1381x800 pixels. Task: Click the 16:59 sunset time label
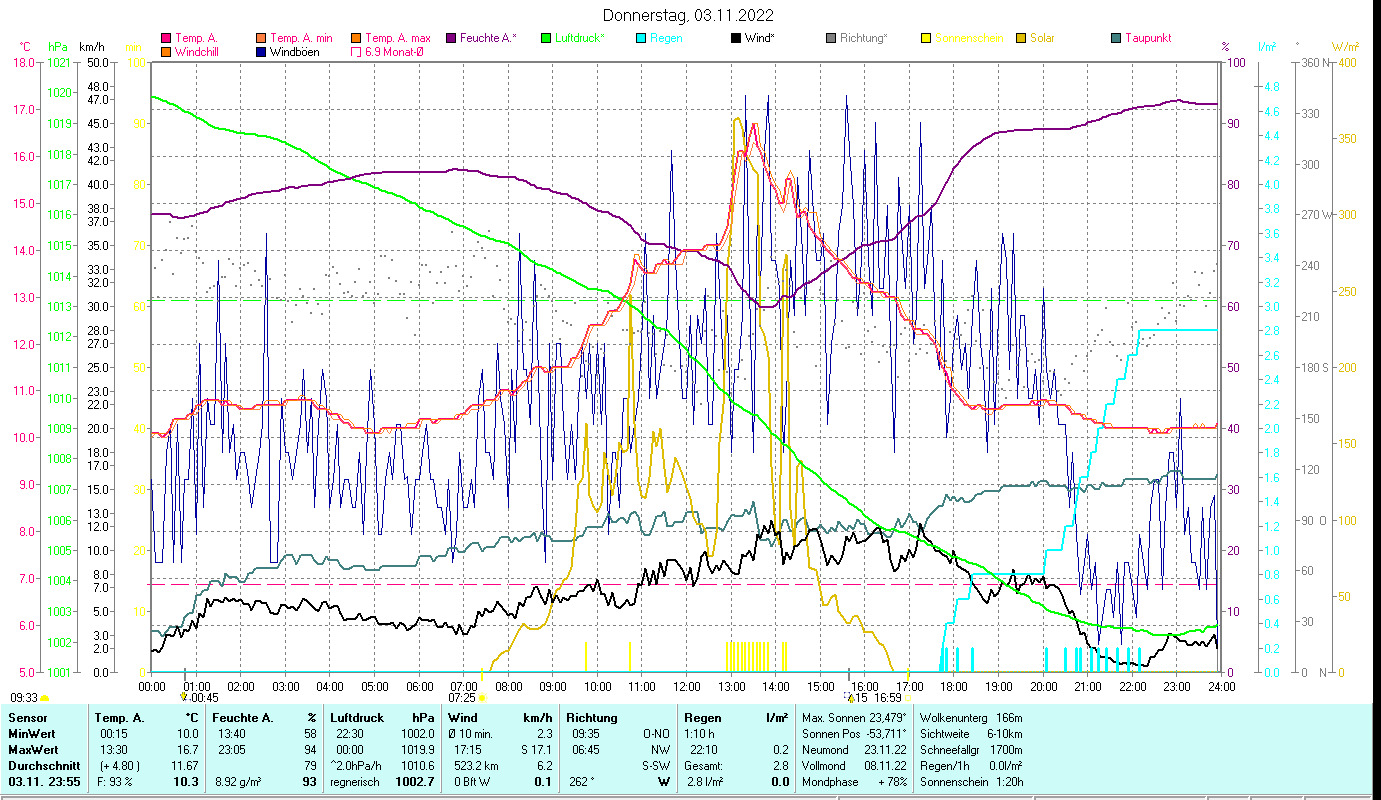pyautogui.click(x=887, y=698)
